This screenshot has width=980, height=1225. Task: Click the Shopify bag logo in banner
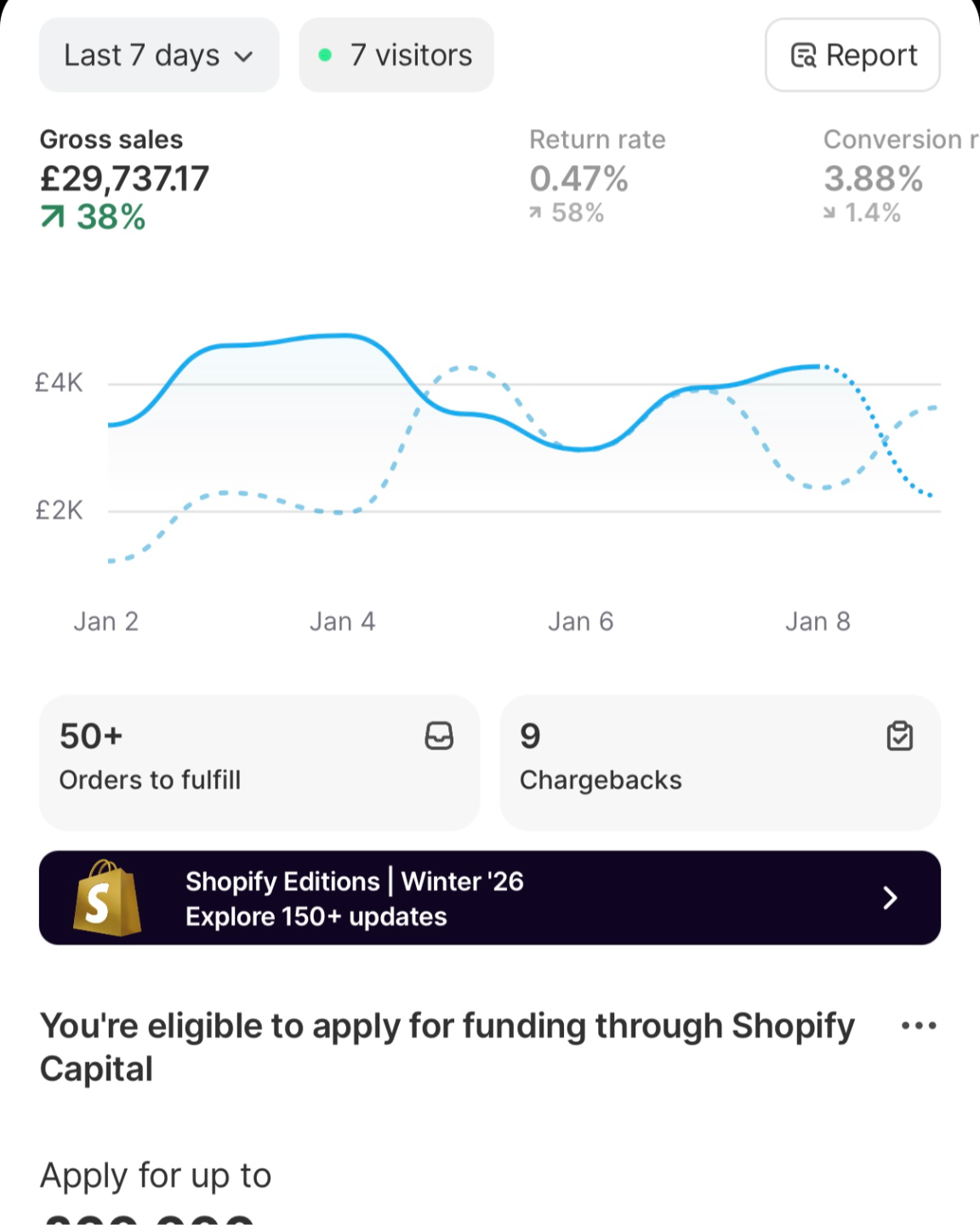[106, 897]
